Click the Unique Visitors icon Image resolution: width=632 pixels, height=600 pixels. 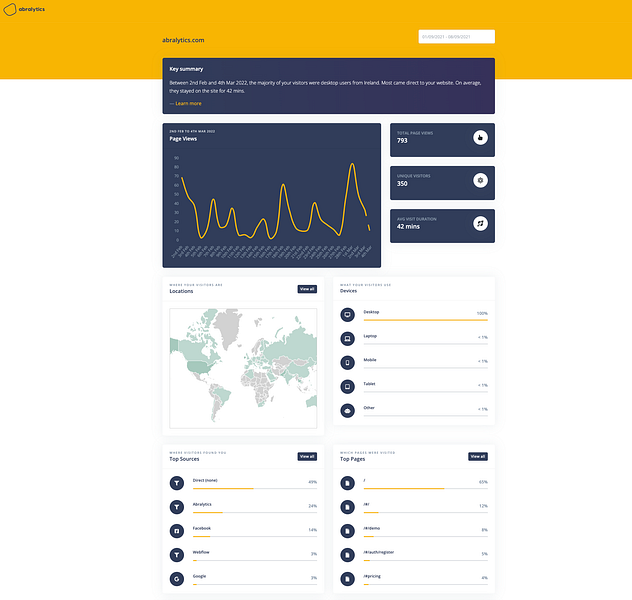480,181
